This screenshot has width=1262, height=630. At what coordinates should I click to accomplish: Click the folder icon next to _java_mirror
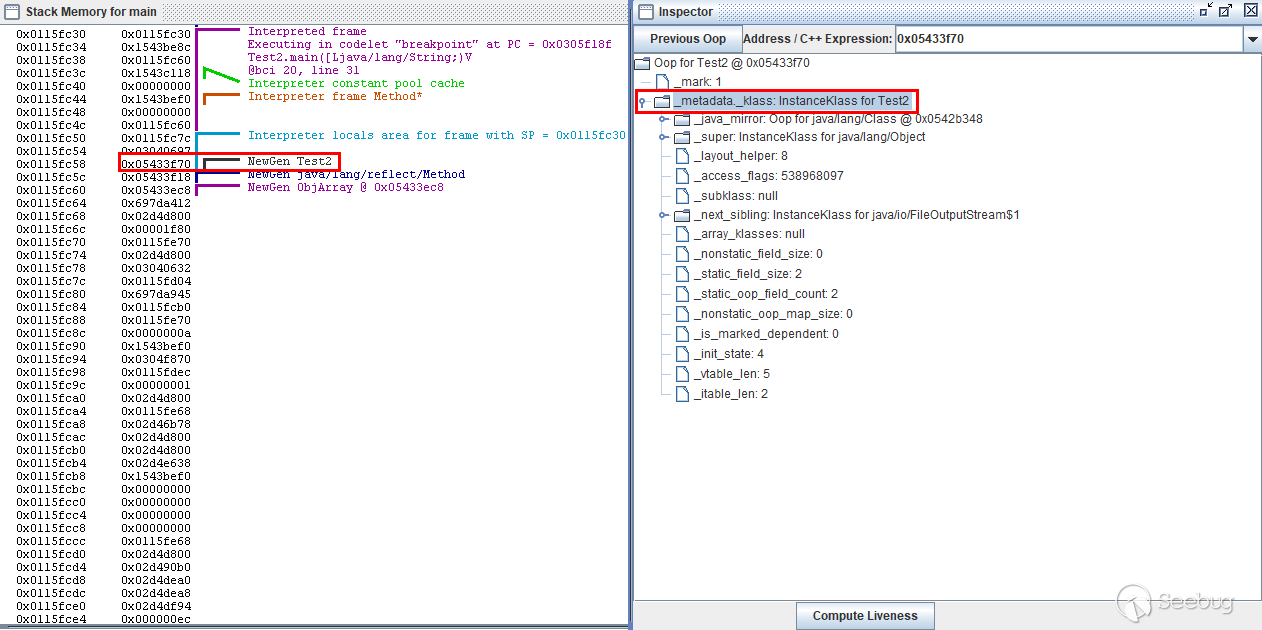[x=682, y=119]
